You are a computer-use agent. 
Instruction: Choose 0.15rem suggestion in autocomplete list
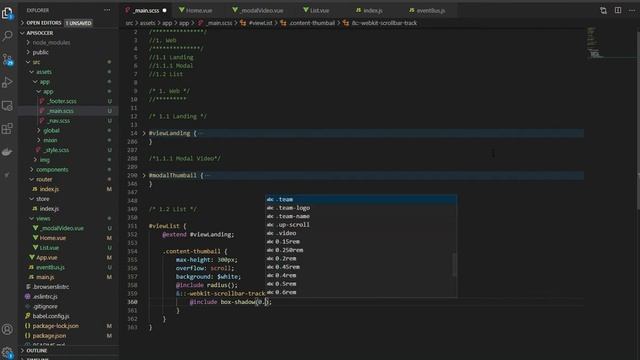point(361,242)
